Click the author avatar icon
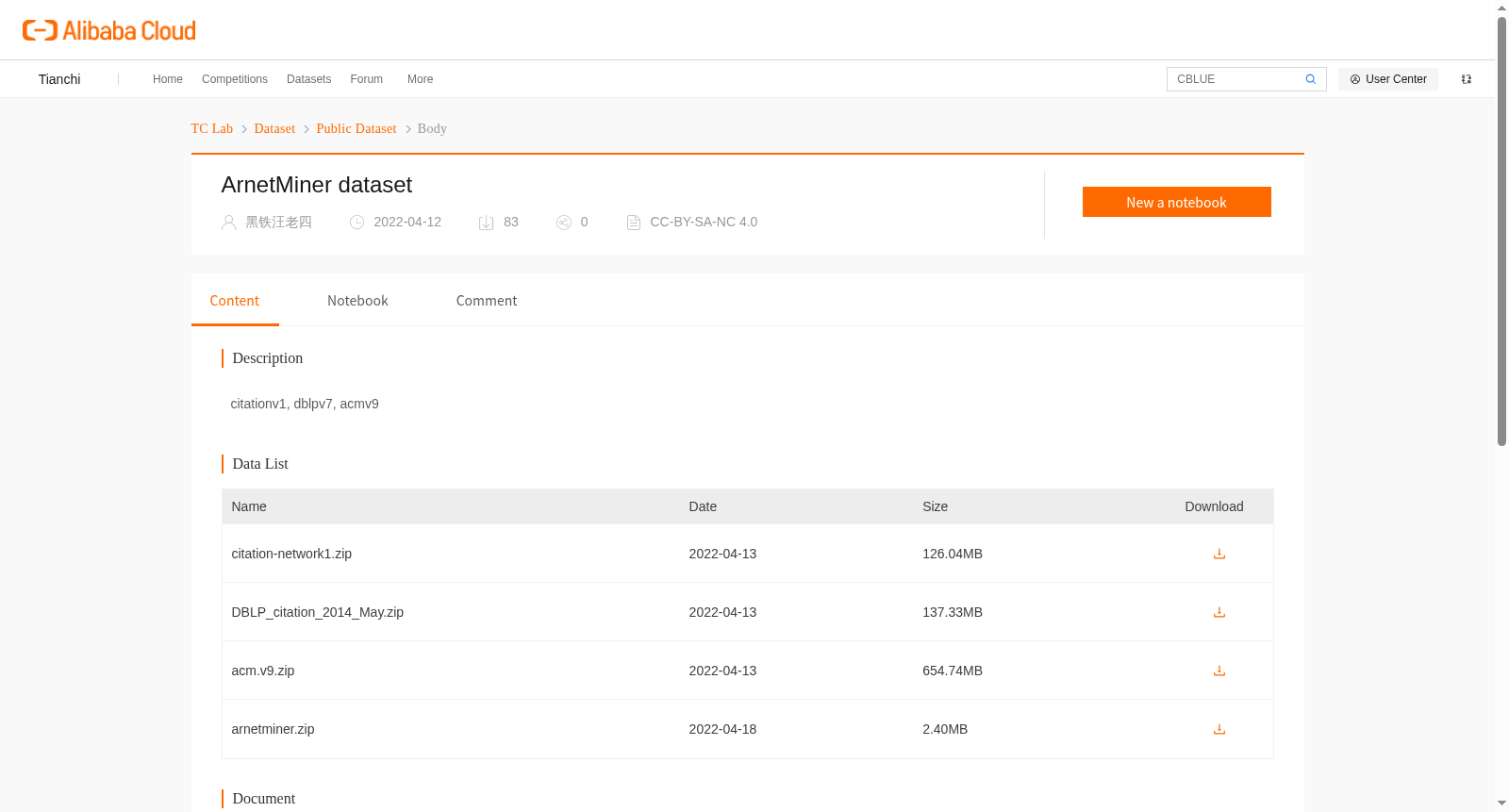Viewport: 1509px width, 812px height. 228,223
